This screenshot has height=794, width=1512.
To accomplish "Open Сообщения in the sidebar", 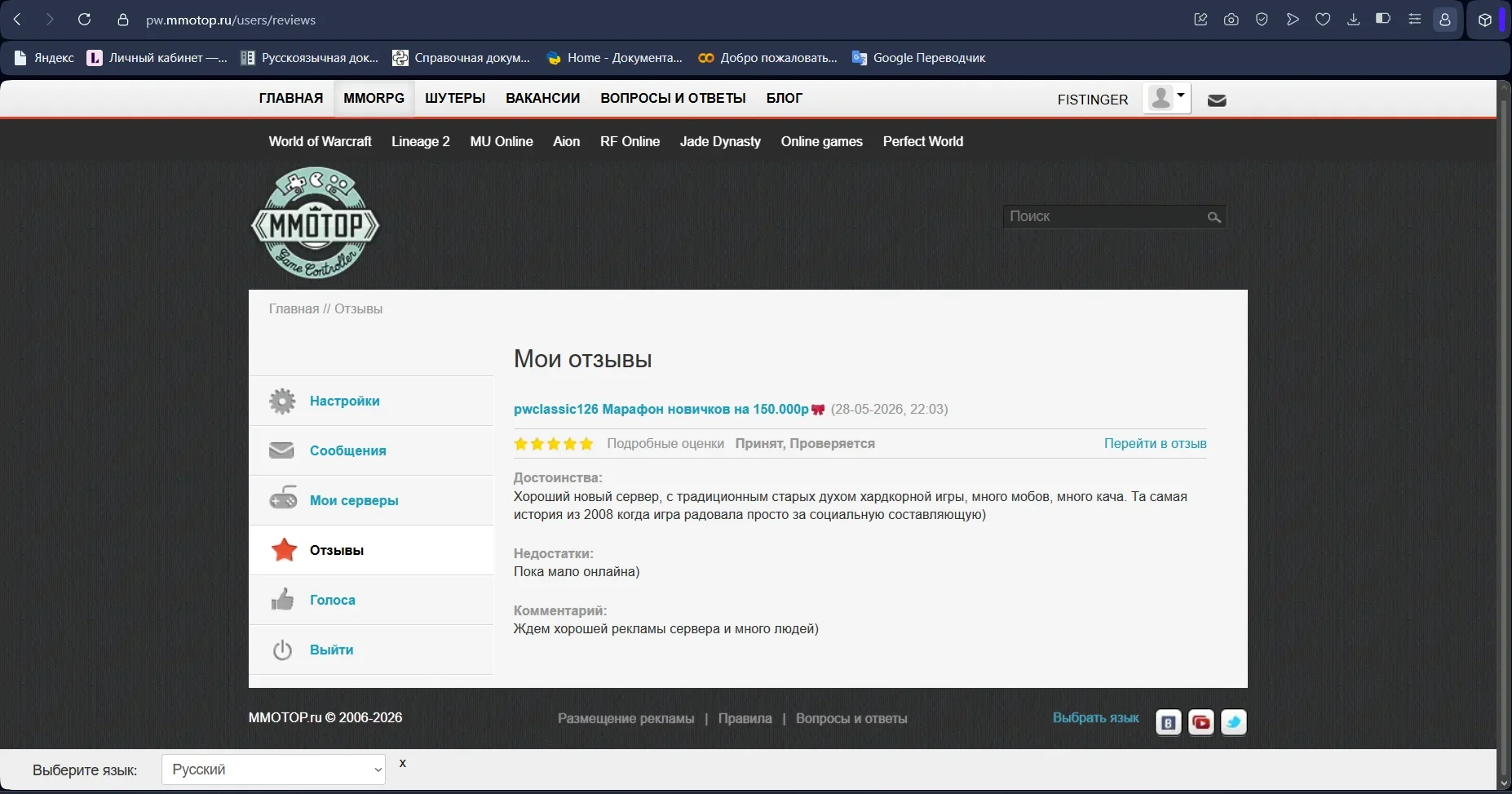I will (x=348, y=450).
